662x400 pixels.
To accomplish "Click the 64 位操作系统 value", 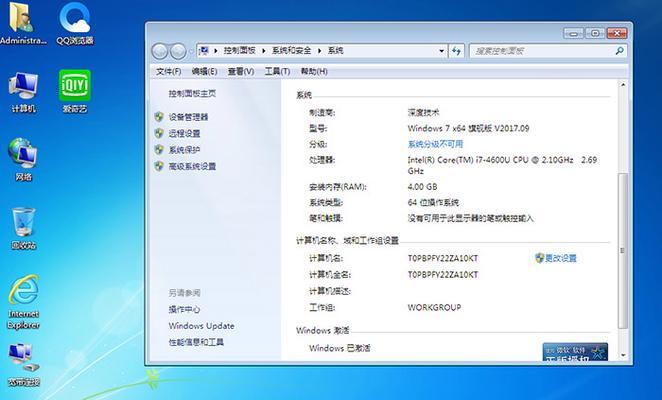I will point(433,203).
